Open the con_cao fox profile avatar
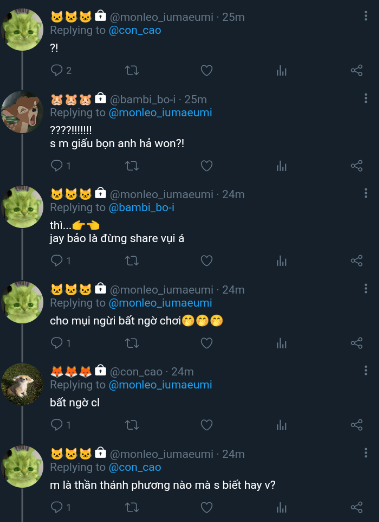This screenshot has width=379, height=522. point(22,384)
